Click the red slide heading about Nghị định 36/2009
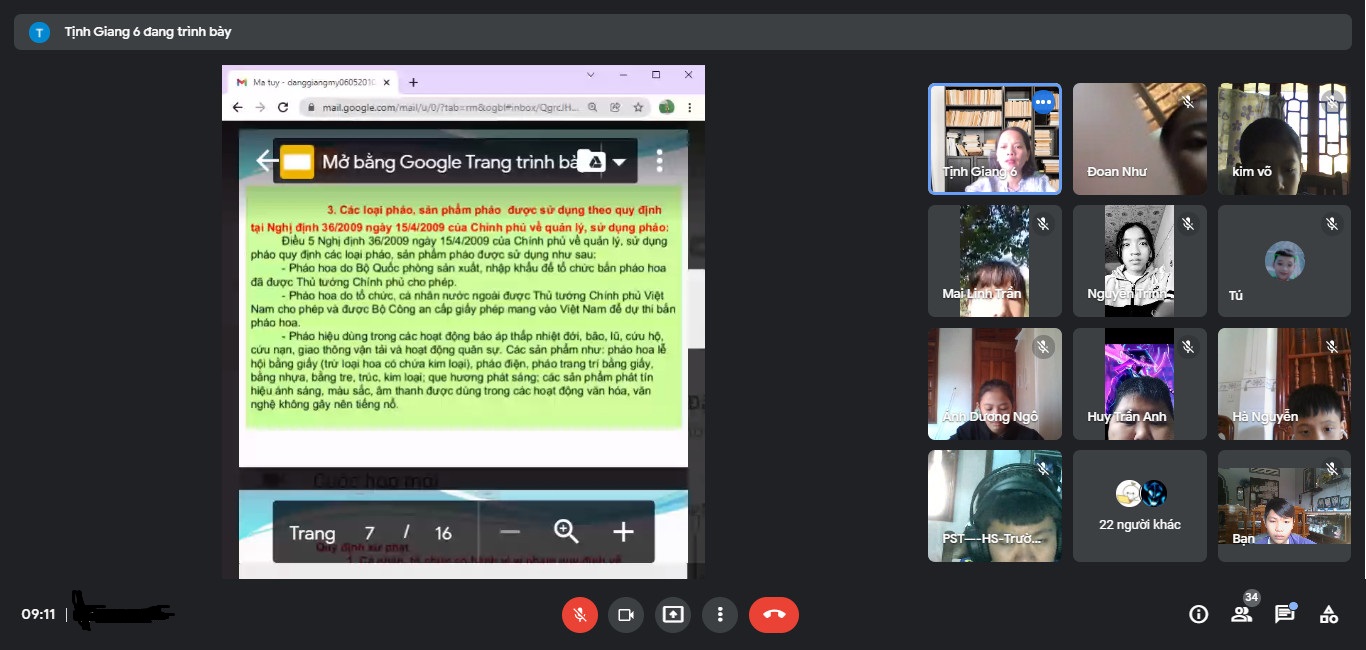Screen dimensions: 1366x650 [x=459, y=219]
